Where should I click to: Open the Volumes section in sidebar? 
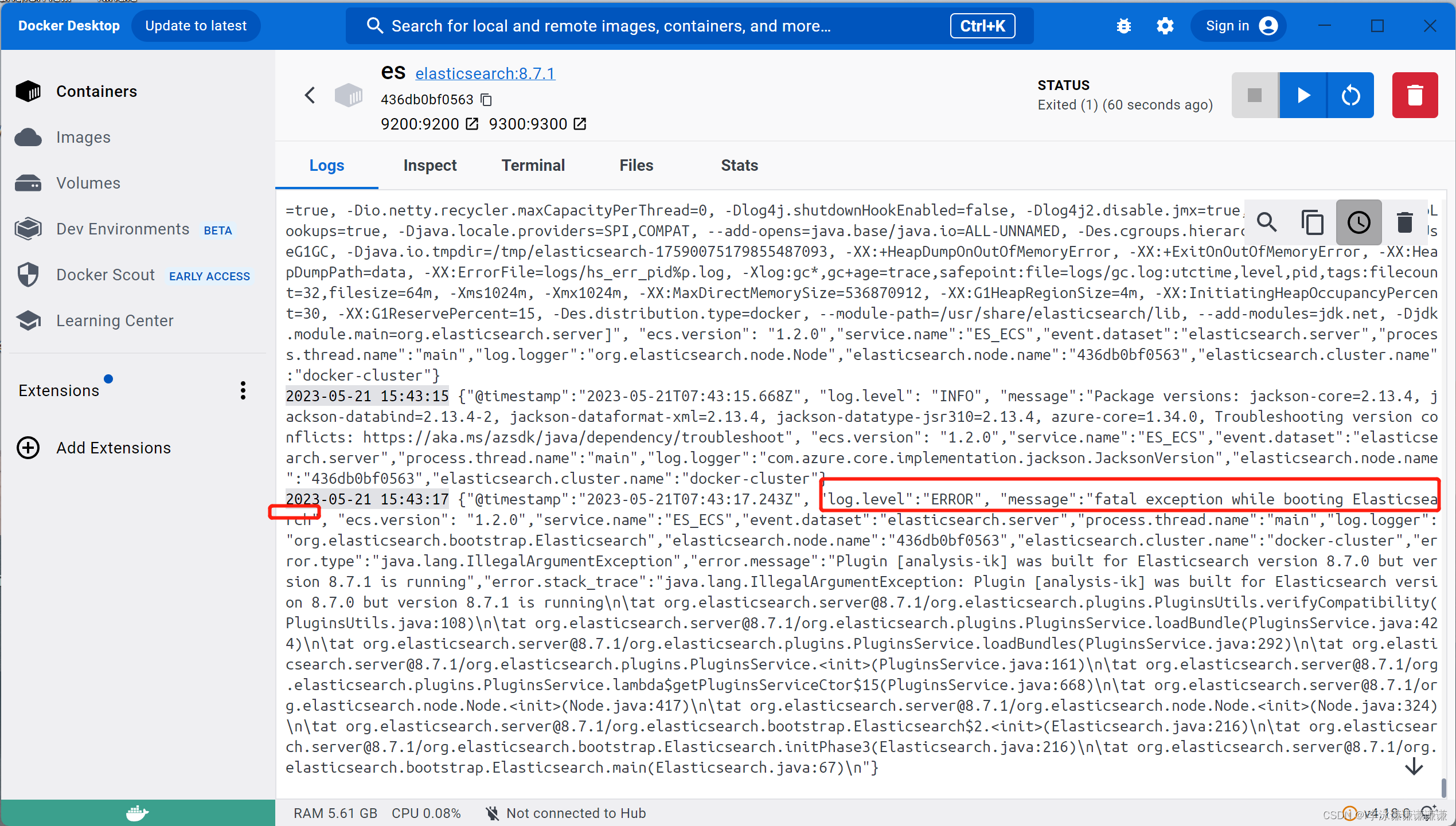(87, 182)
